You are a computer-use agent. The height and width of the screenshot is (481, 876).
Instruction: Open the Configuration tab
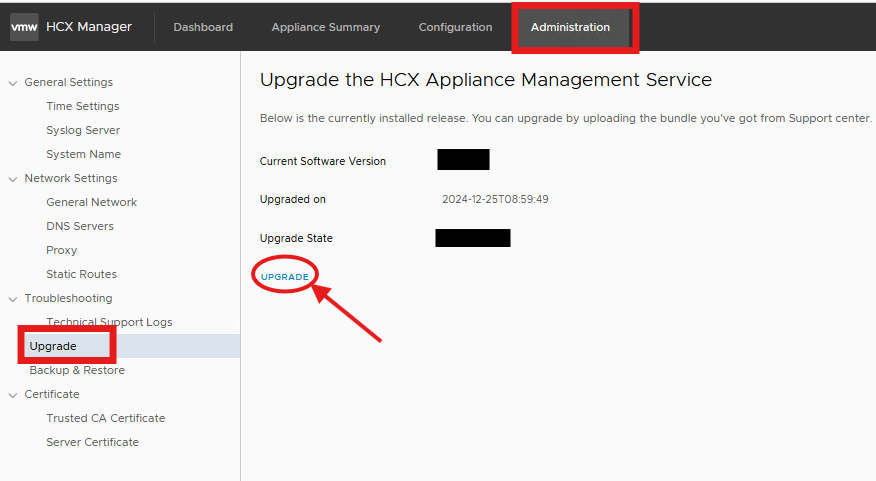coord(455,27)
